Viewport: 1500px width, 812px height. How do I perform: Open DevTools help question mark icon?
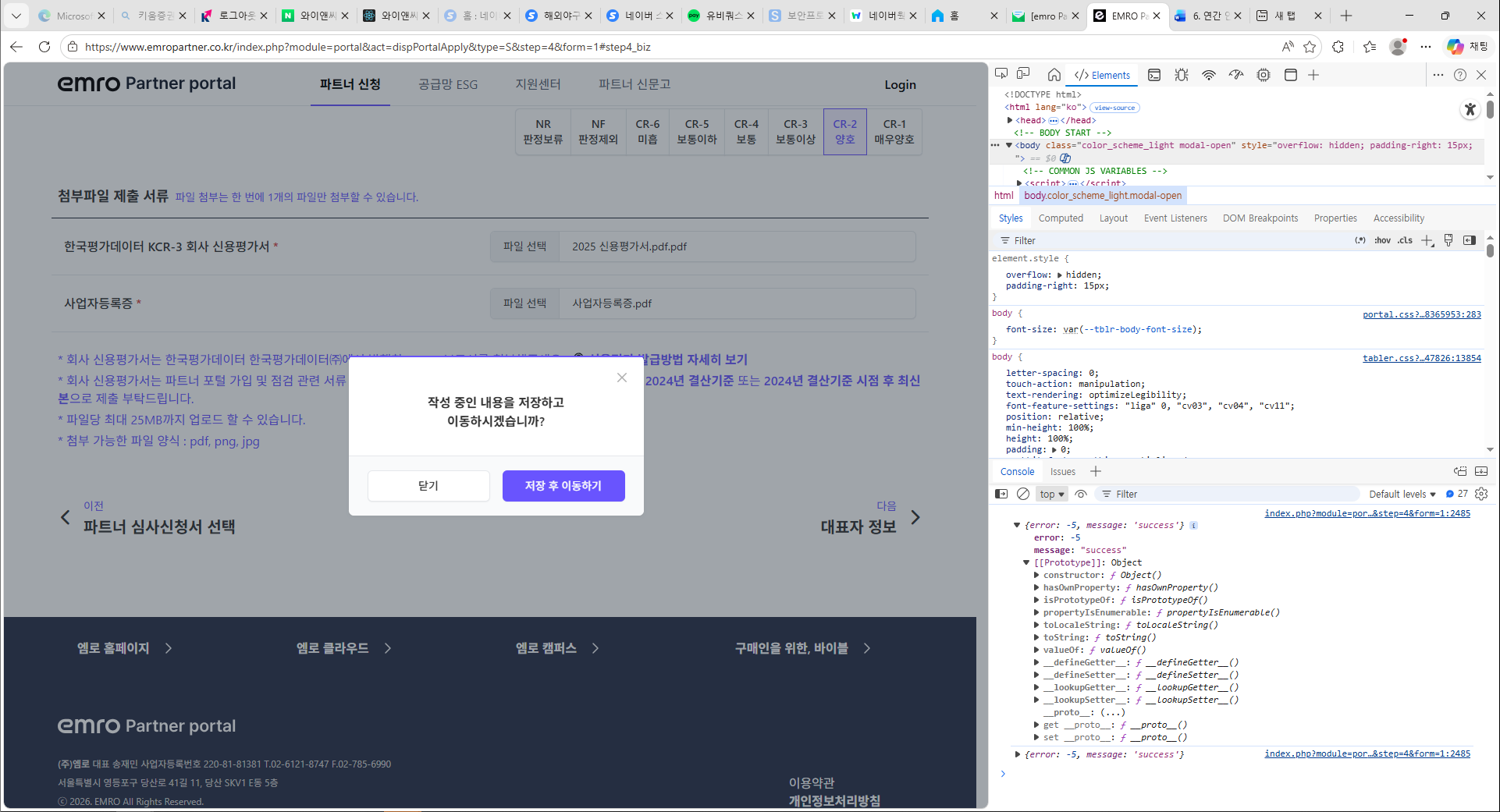1460,75
